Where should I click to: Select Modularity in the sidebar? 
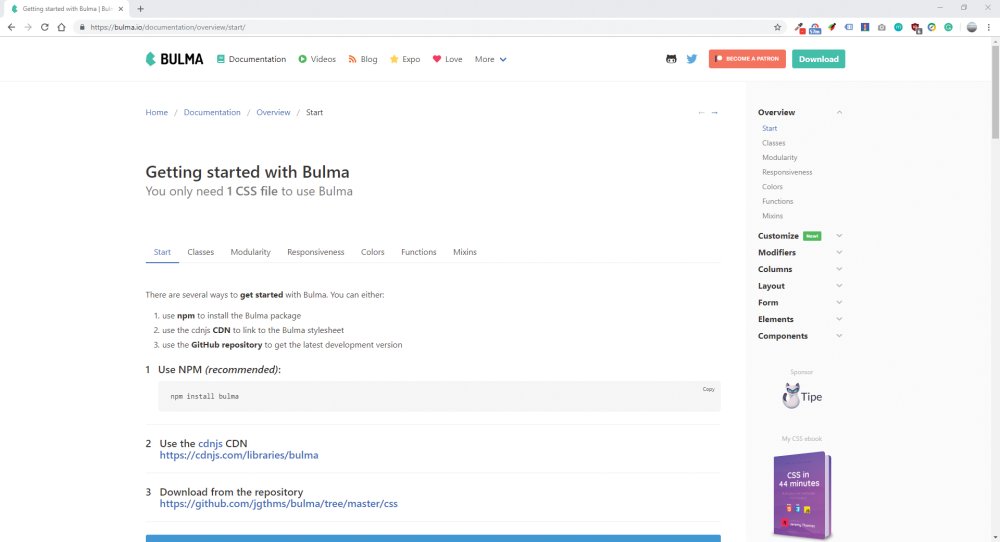[x=779, y=157]
